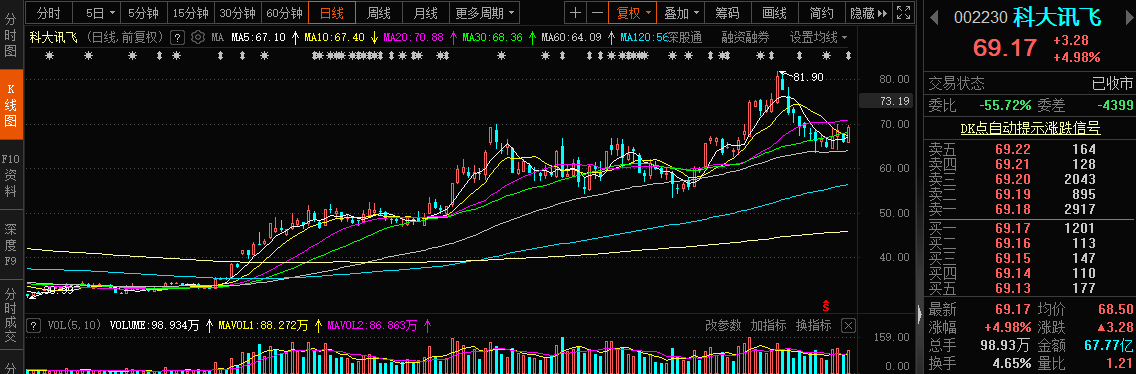Image resolution: width=1136 pixels, height=374 pixels.
Task: Switch to 30分钟 period
Action: [x=238, y=12]
